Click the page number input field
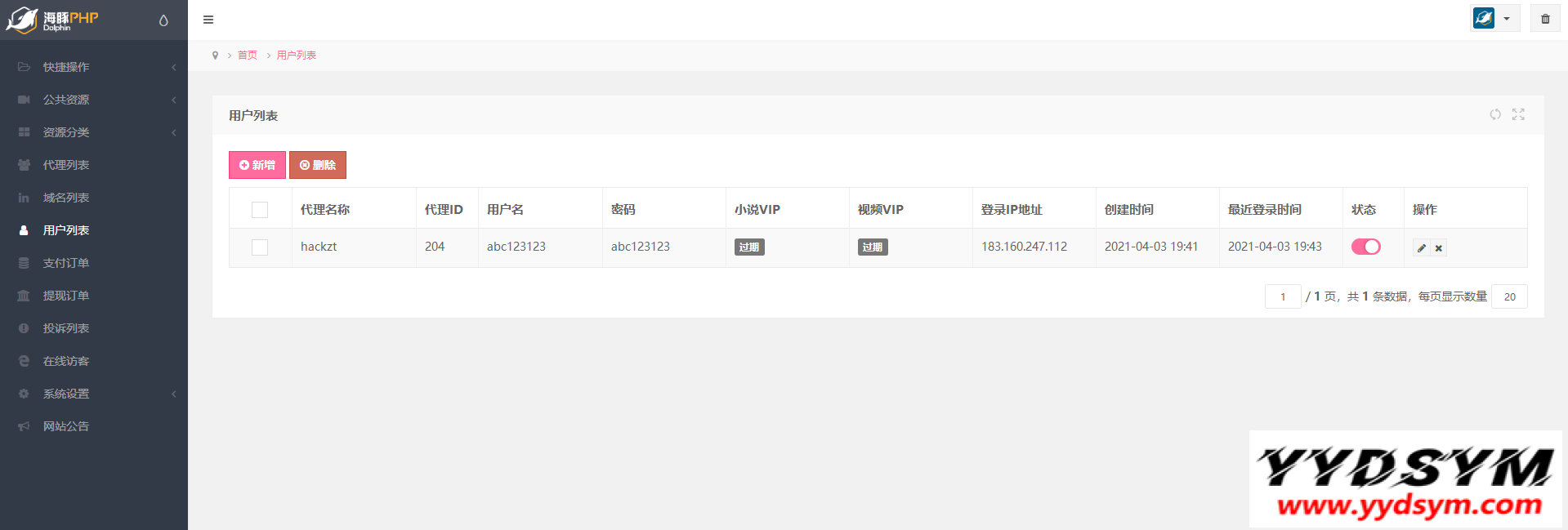The width and height of the screenshot is (1568, 530). coord(1282,296)
